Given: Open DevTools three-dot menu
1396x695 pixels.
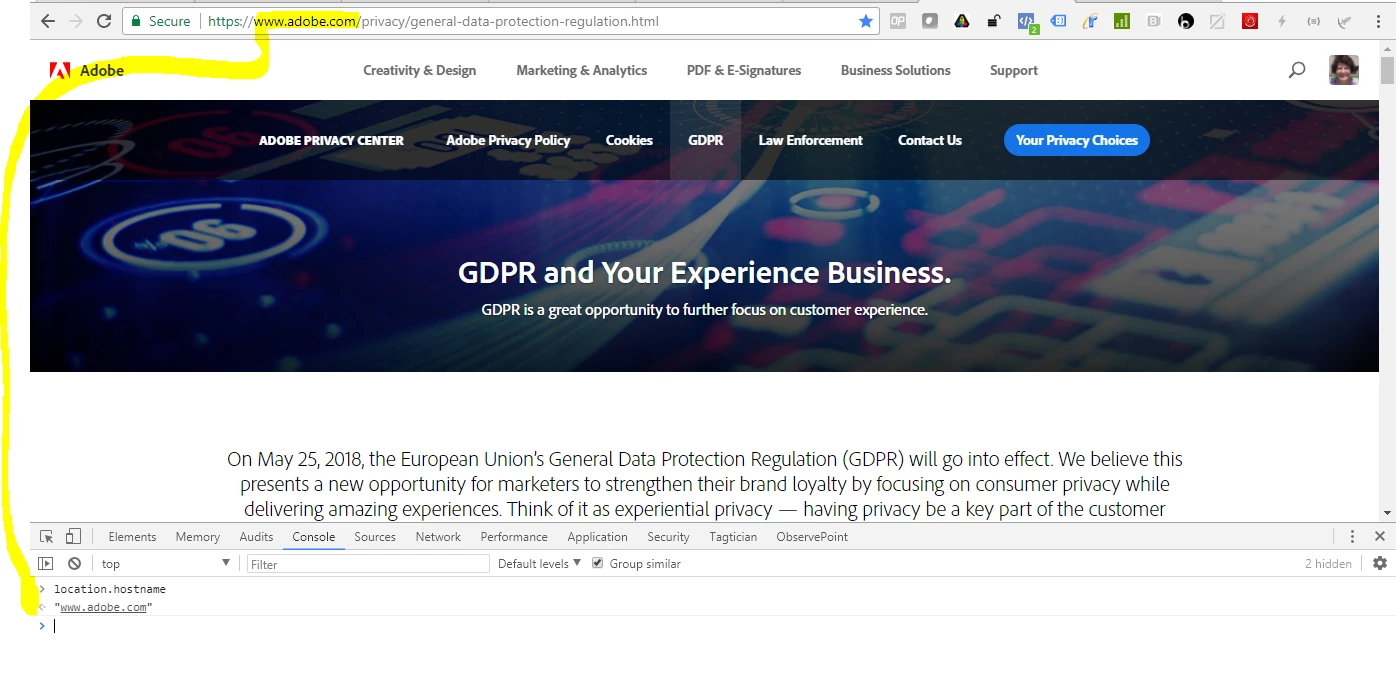Looking at the screenshot, I should (1352, 537).
